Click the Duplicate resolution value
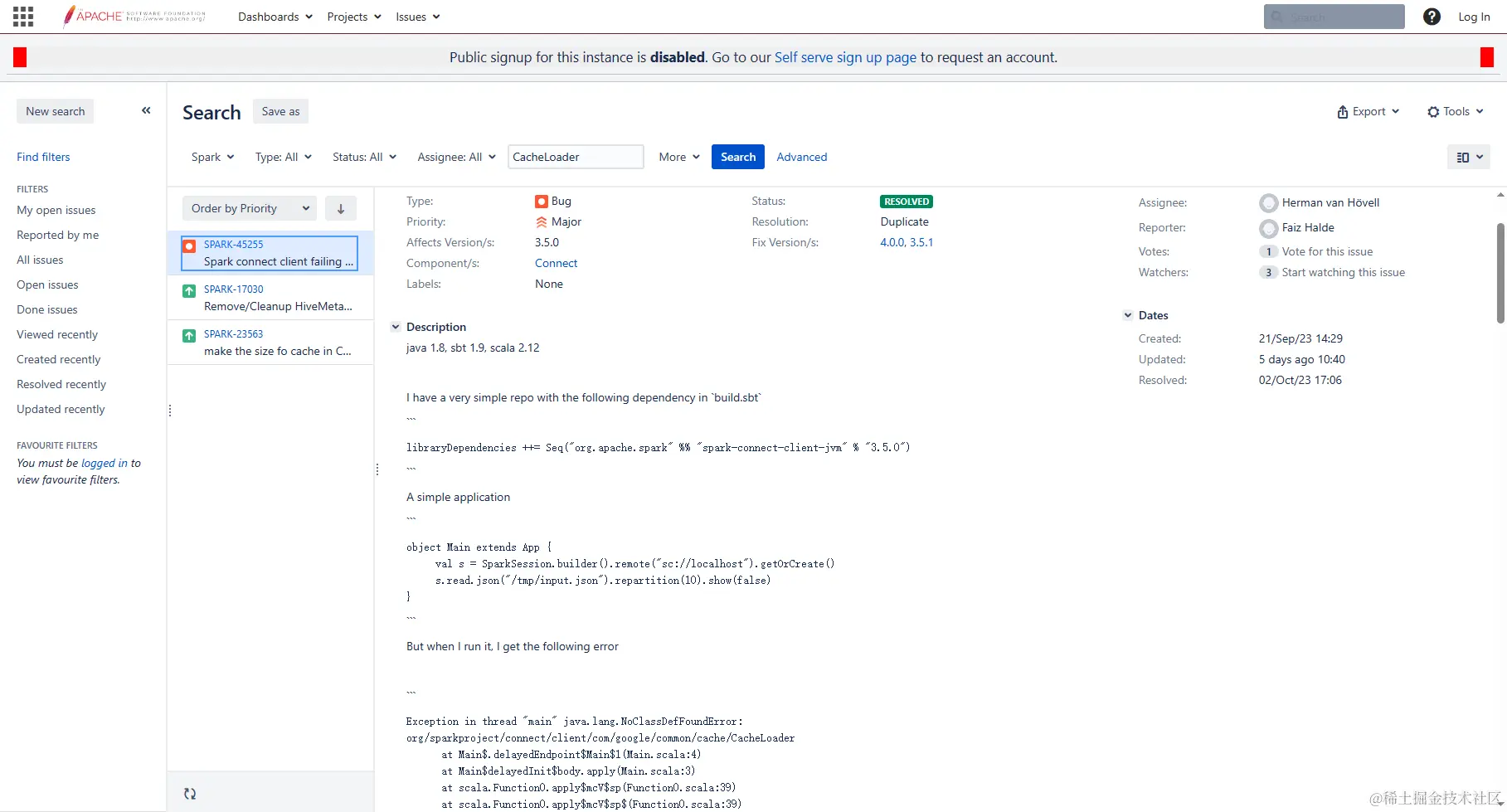The width and height of the screenshot is (1507, 812). tap(905, 221)
